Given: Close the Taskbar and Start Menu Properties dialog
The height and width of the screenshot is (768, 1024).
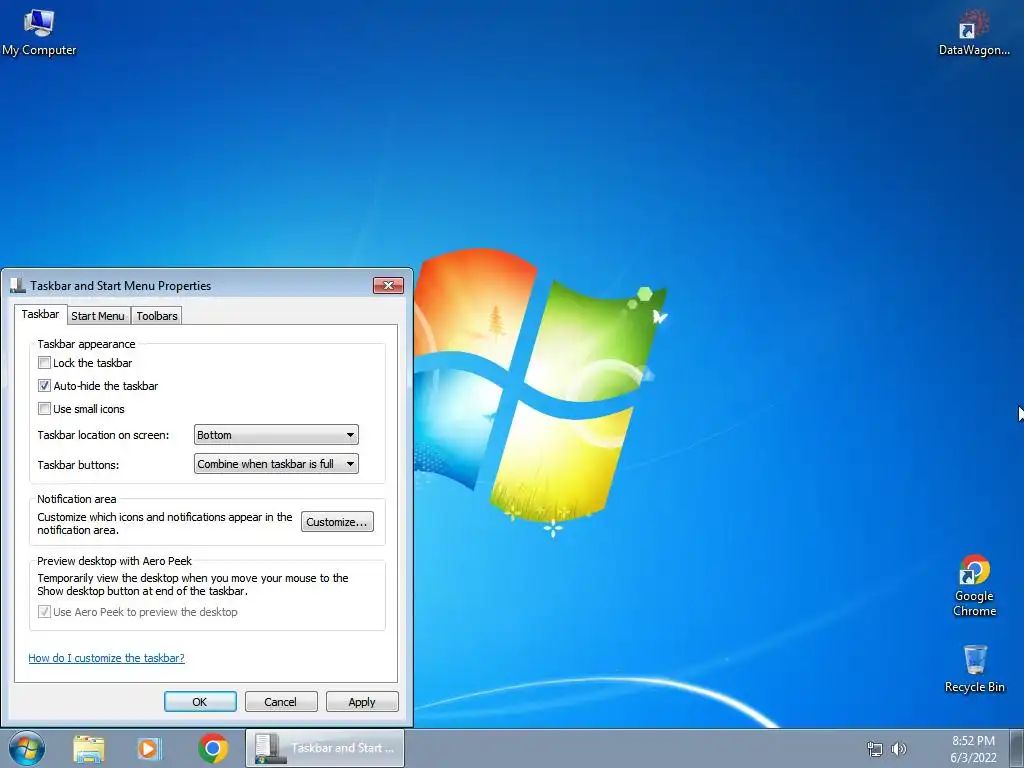Looking at the screenshot, I should pos(389,285).
